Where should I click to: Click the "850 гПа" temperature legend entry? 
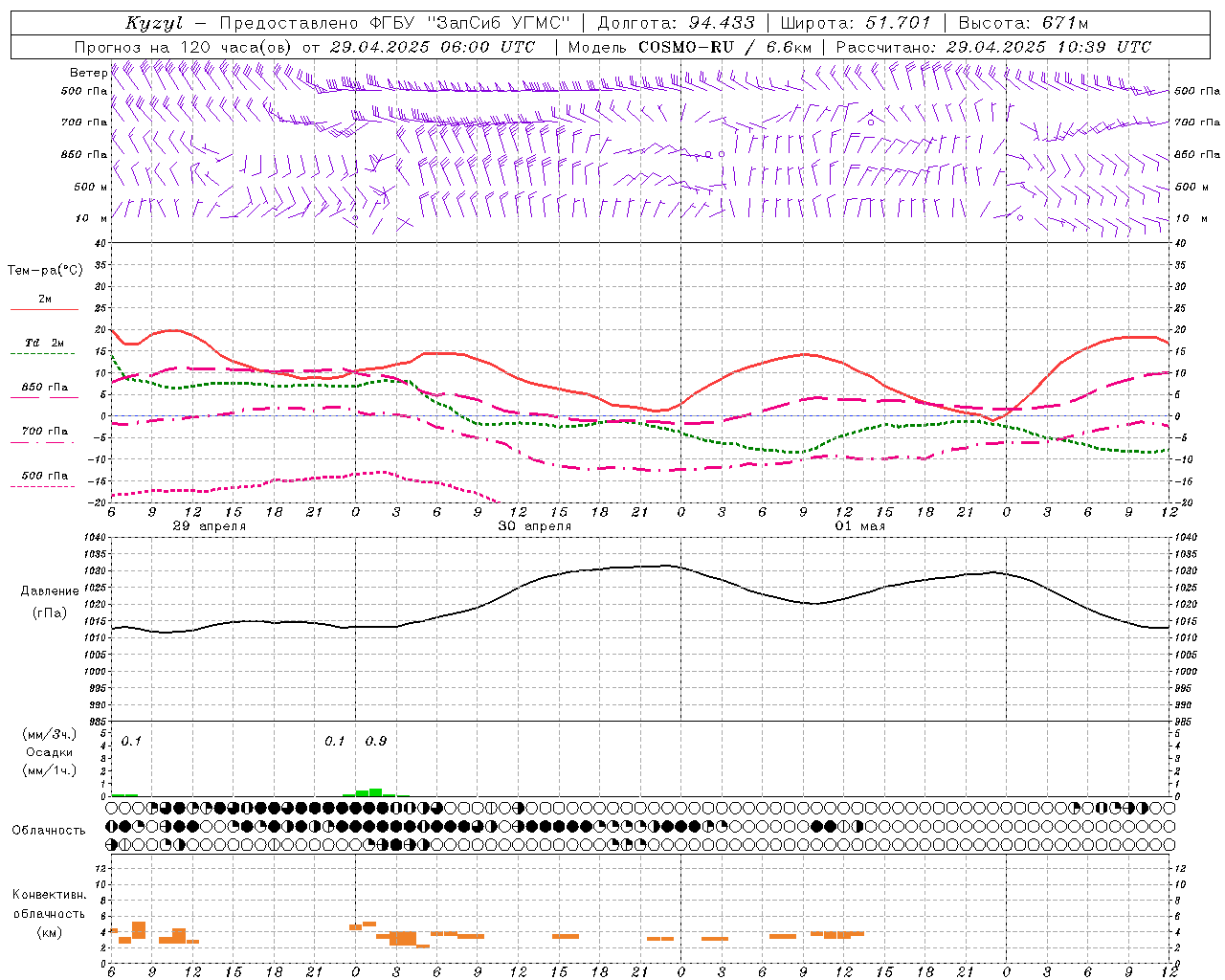pos(45,388)
